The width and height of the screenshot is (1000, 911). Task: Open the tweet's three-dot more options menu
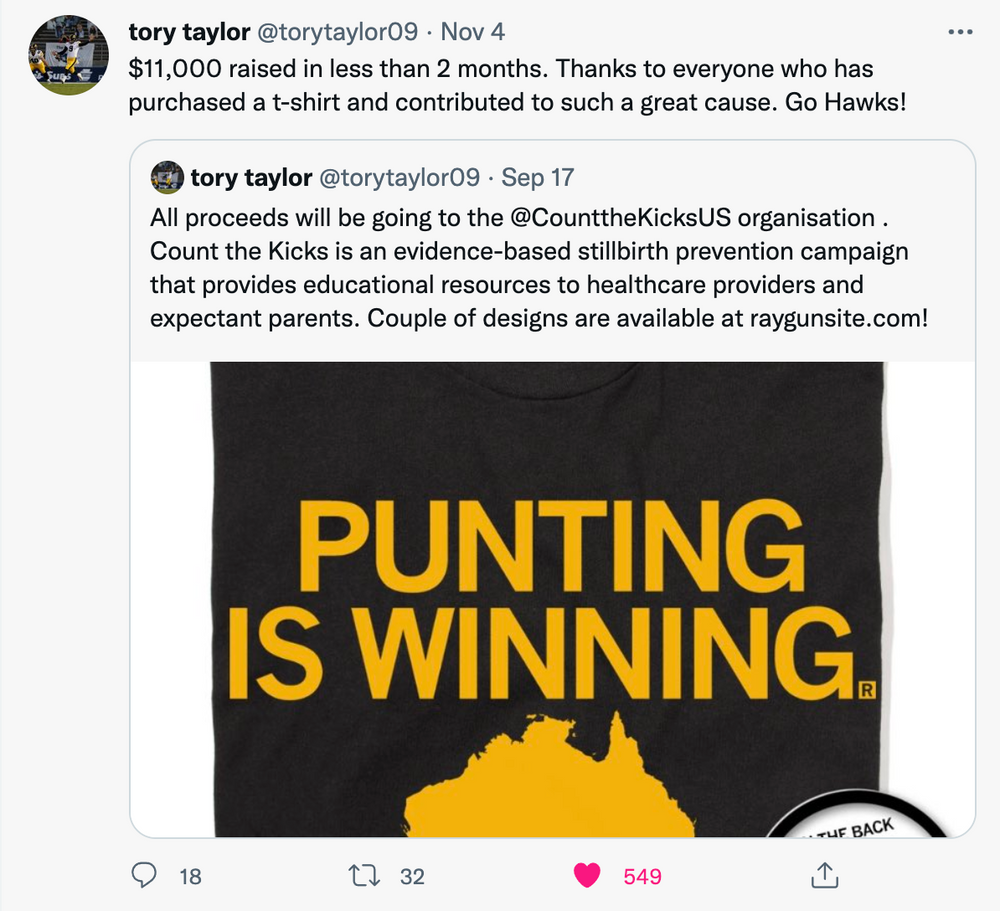tap(959, 32)
